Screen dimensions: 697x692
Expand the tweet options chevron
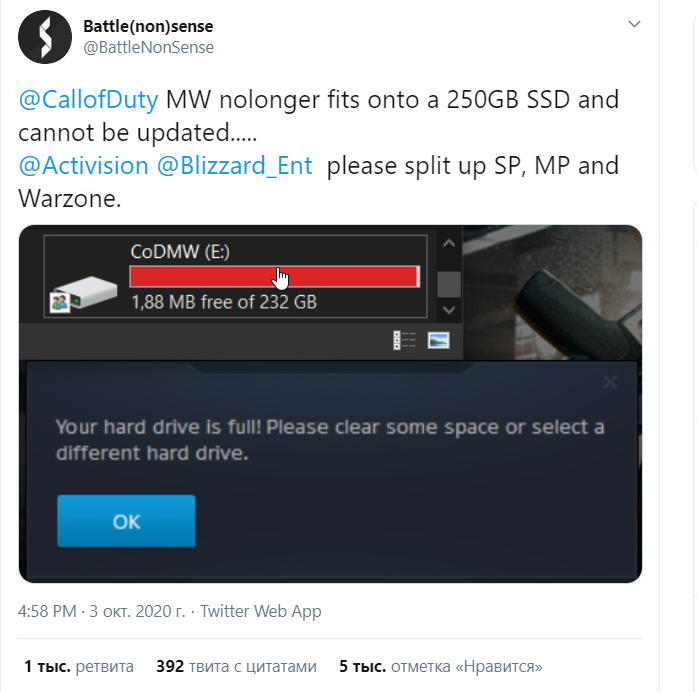click(x=634, y=24)
